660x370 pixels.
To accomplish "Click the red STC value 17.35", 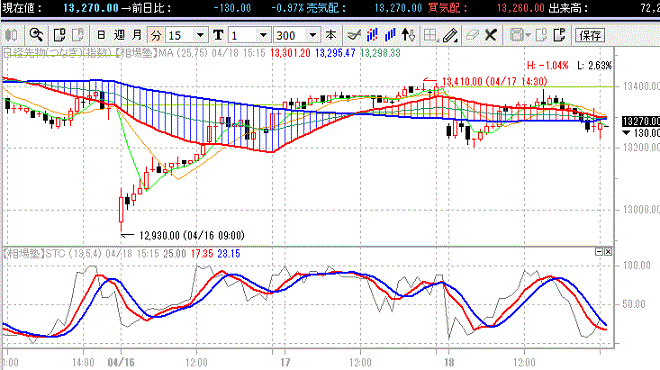I will 202,253.
